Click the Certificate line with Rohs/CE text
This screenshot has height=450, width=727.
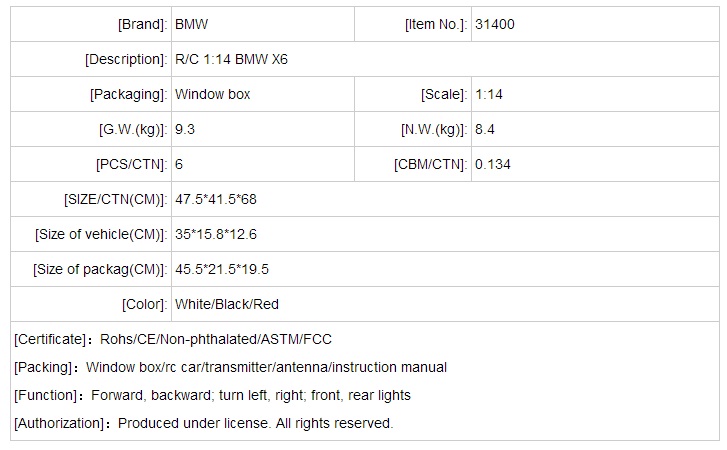[x=172, y=340]
